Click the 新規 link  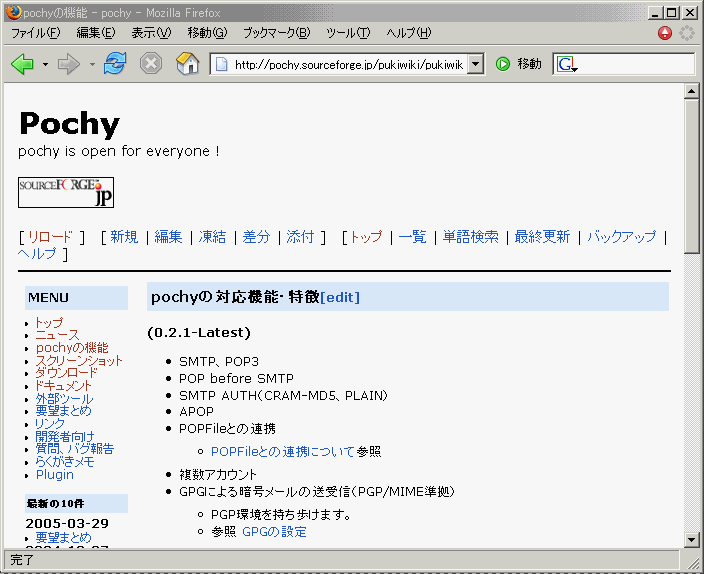(x=124, y=237)
